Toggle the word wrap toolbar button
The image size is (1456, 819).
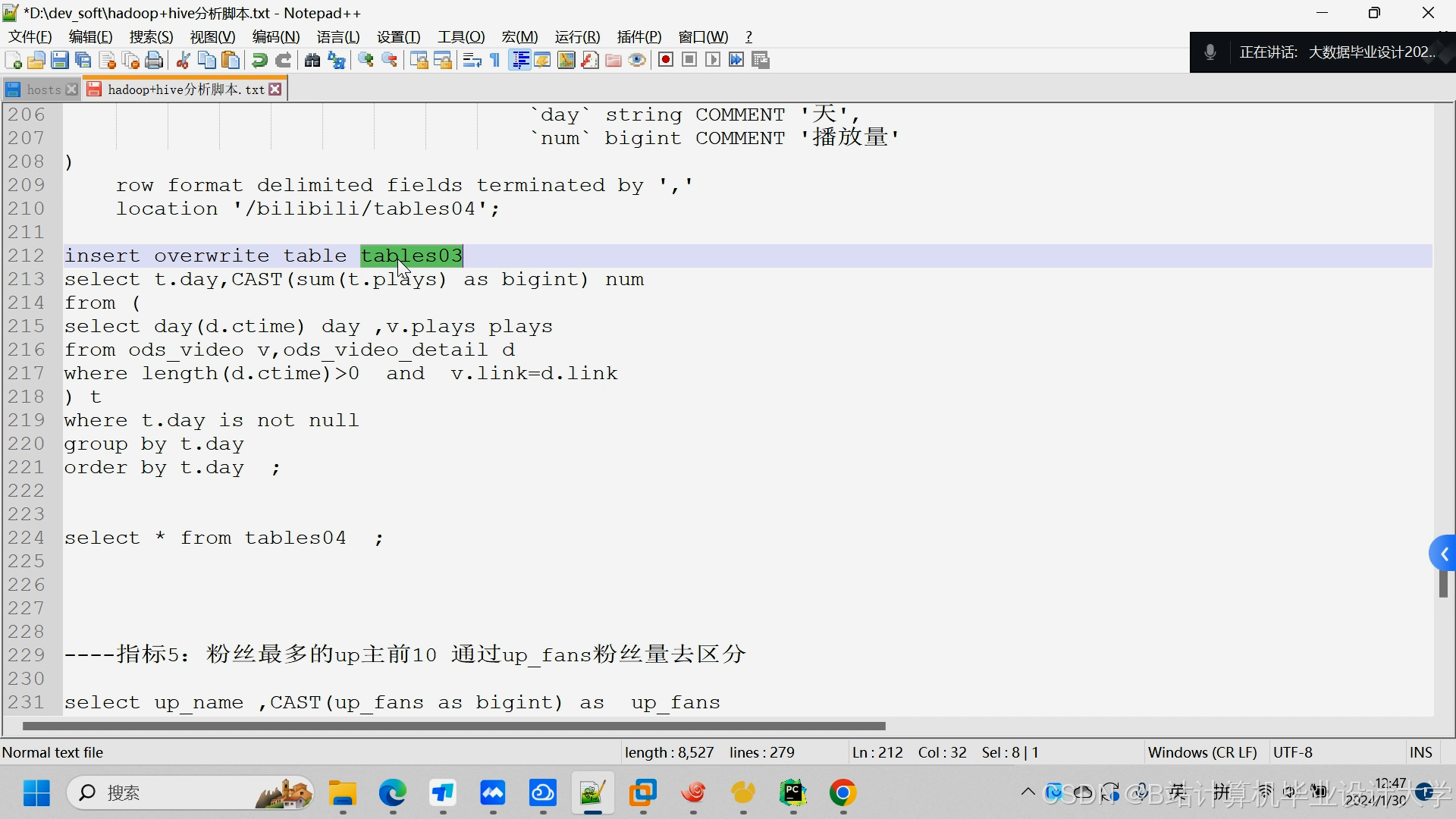[x=472, y=61]
